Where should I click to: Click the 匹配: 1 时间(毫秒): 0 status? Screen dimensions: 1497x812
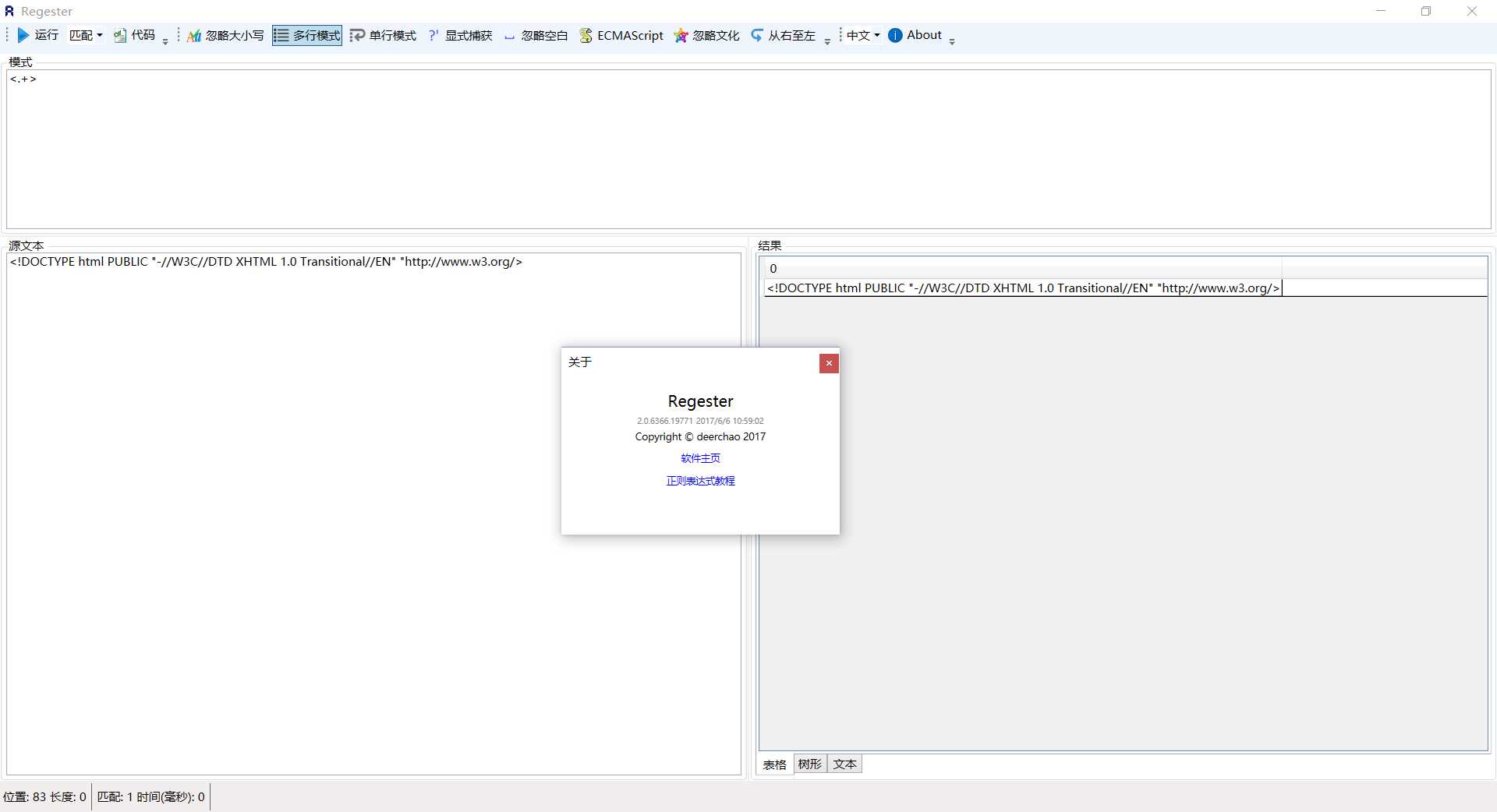coord(150,796)
